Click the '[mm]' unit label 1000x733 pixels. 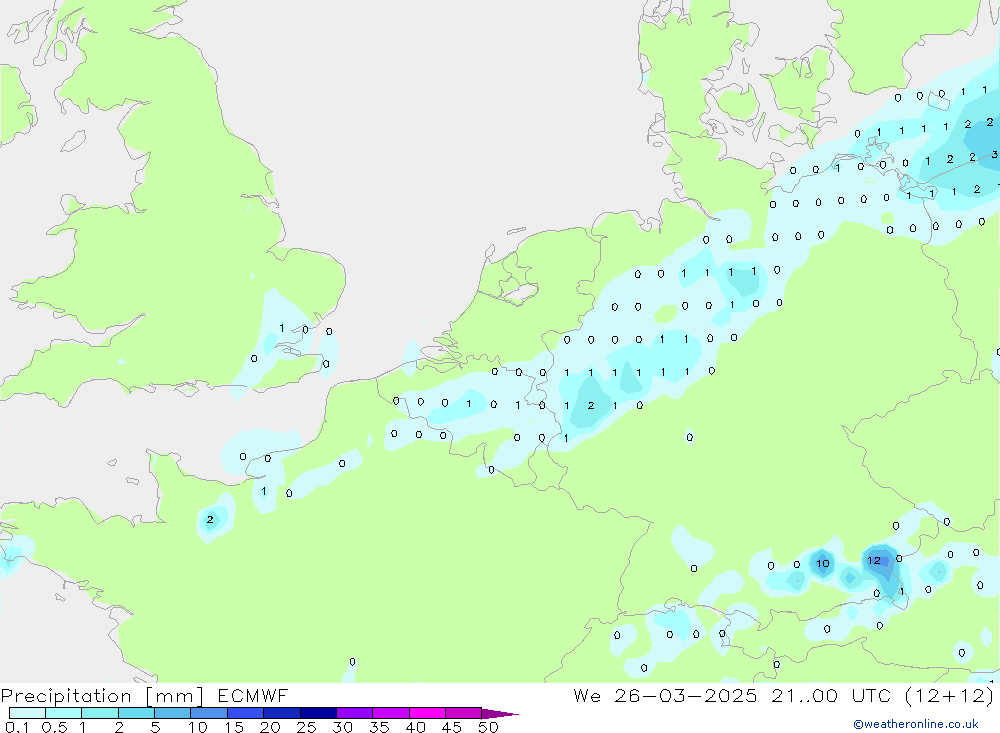point(175,696)
